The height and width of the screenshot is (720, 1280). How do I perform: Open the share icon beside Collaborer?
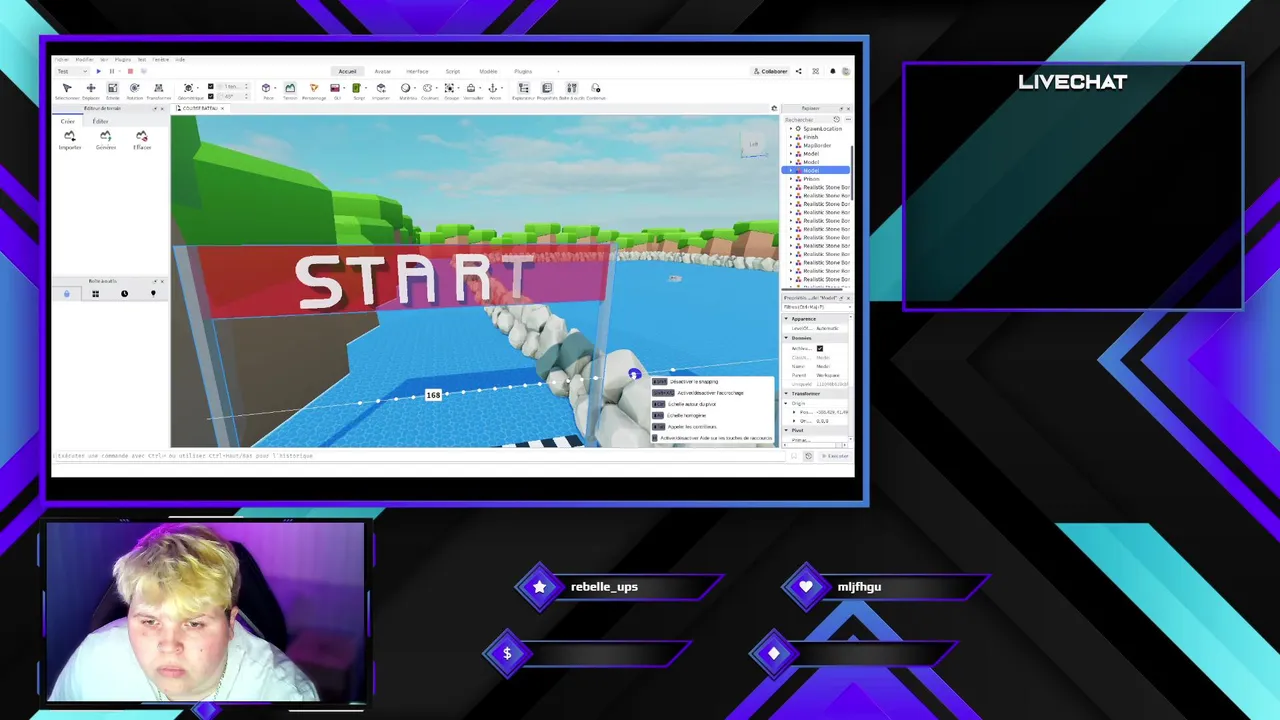[x=798, y=71]
